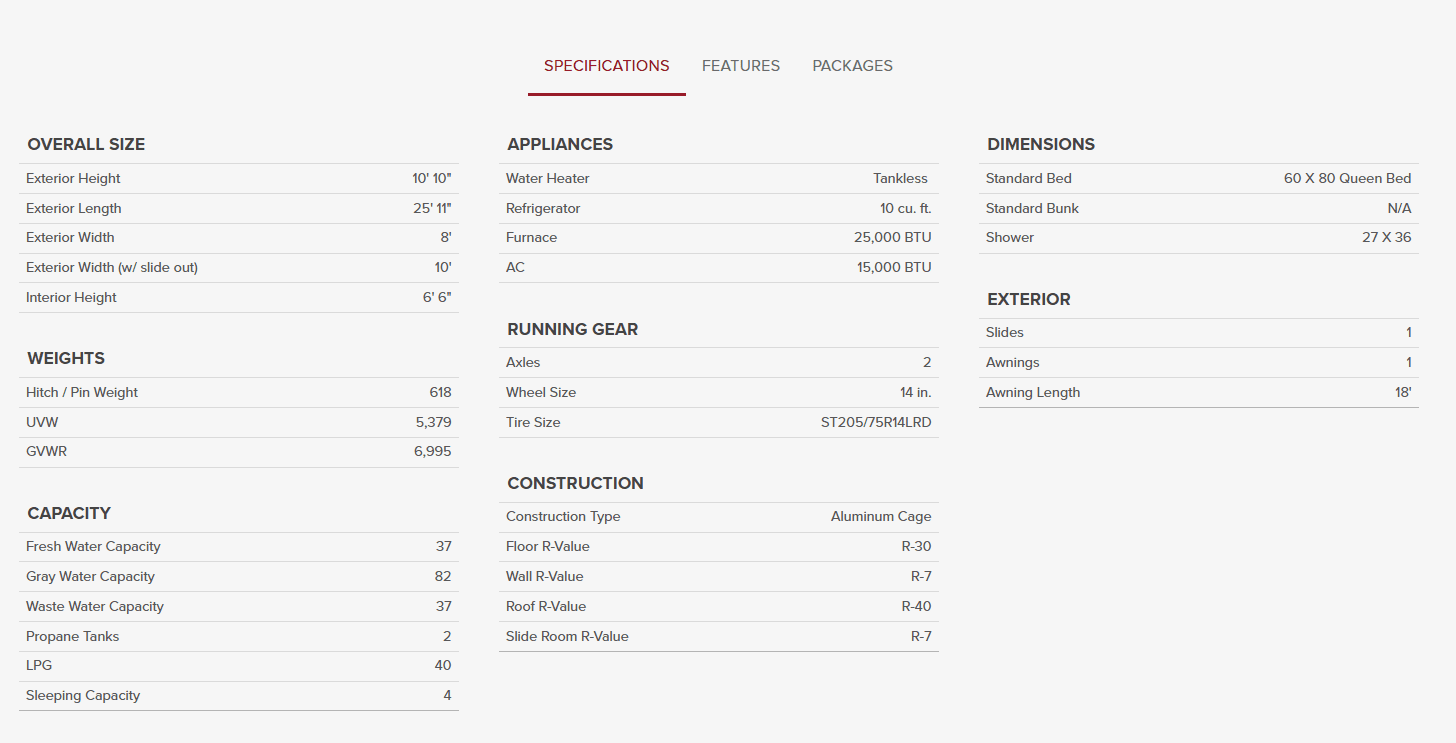Click the Overall Size section heading
This screenshot has width=1456, height=743.
pos(86,145)
